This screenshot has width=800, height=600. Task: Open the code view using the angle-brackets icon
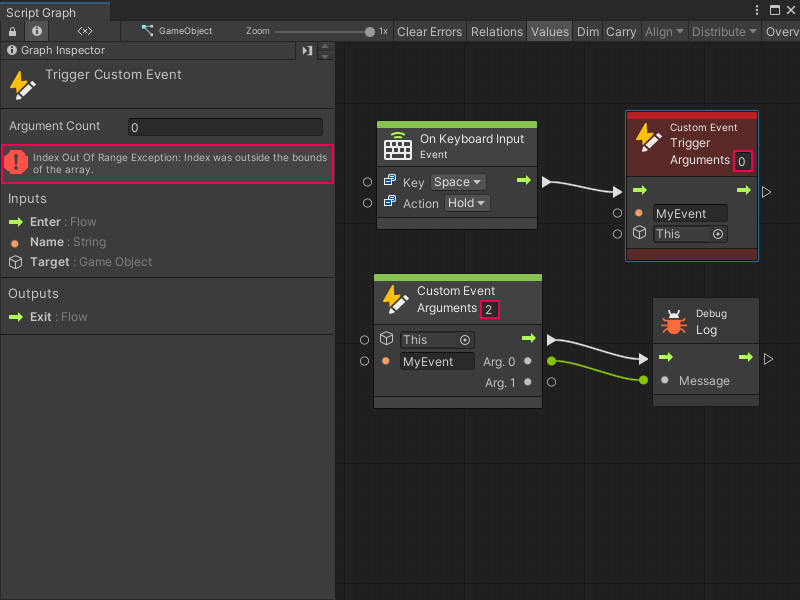[x=83, y=31]
